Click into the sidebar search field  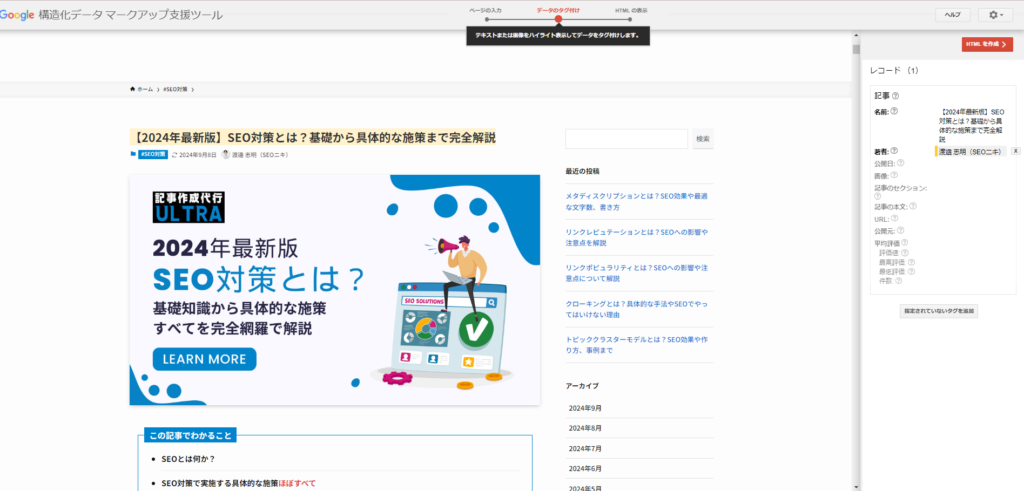(x=626, y=139)
